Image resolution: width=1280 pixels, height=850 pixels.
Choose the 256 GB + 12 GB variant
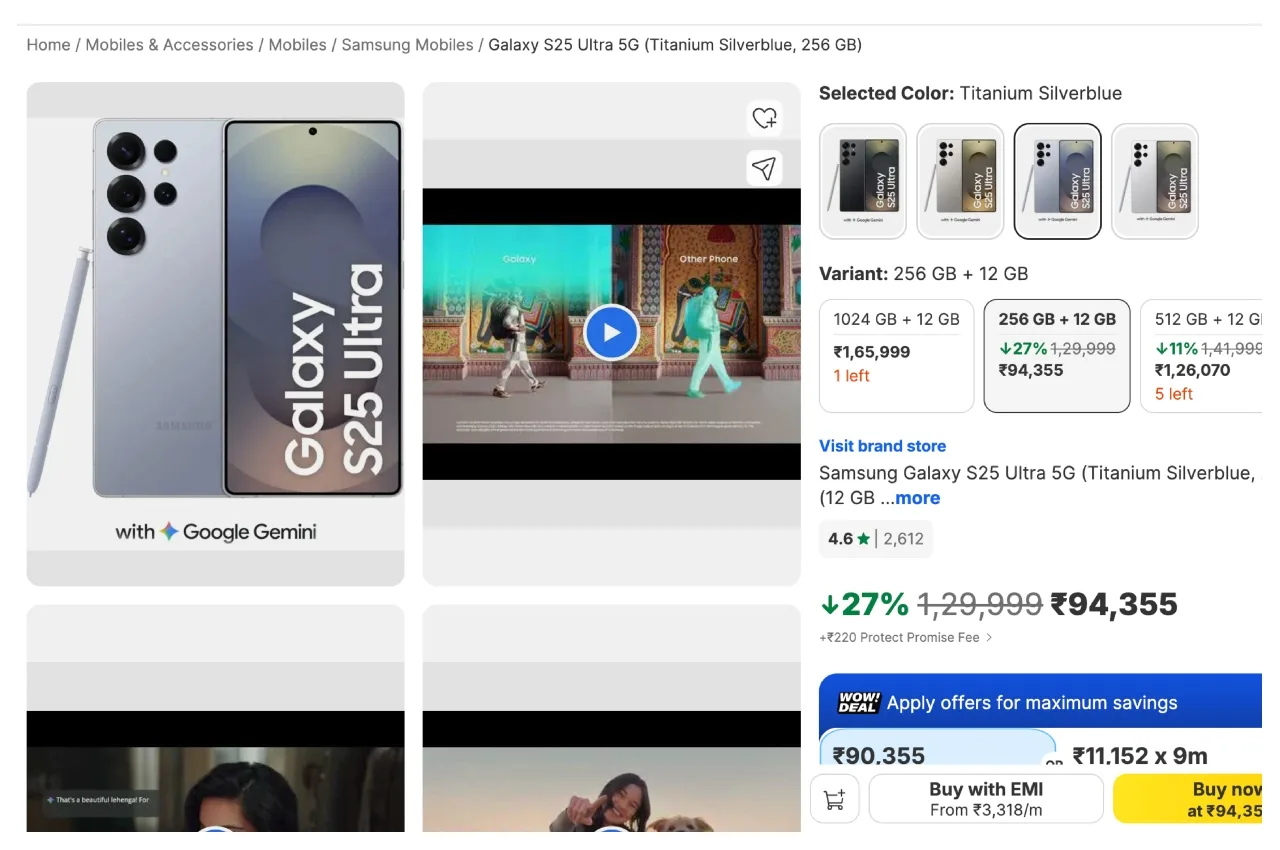pyautogui.click(x=1057, y=355)
